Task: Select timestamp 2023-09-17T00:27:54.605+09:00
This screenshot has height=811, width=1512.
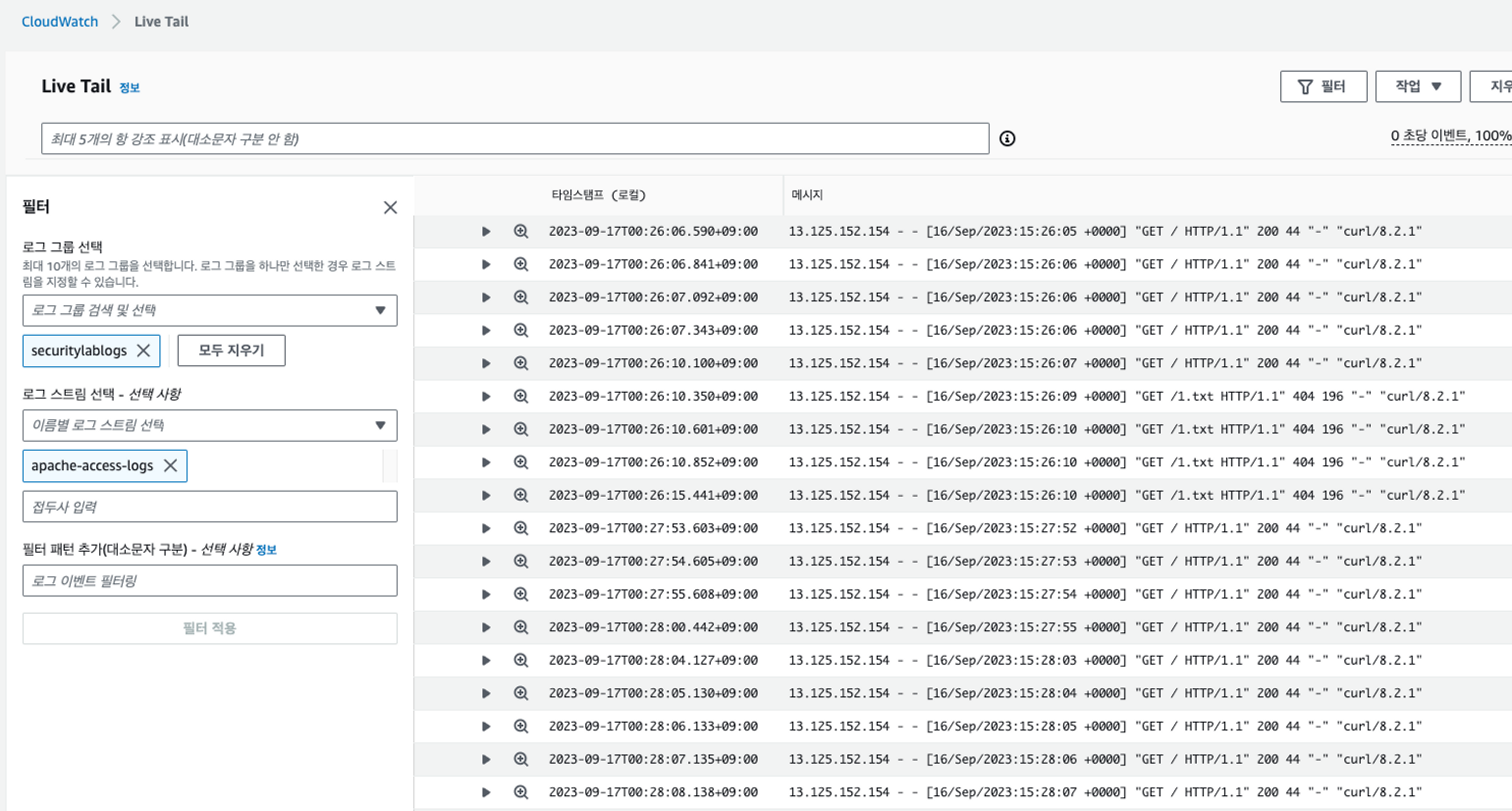Action: point(653,562)
